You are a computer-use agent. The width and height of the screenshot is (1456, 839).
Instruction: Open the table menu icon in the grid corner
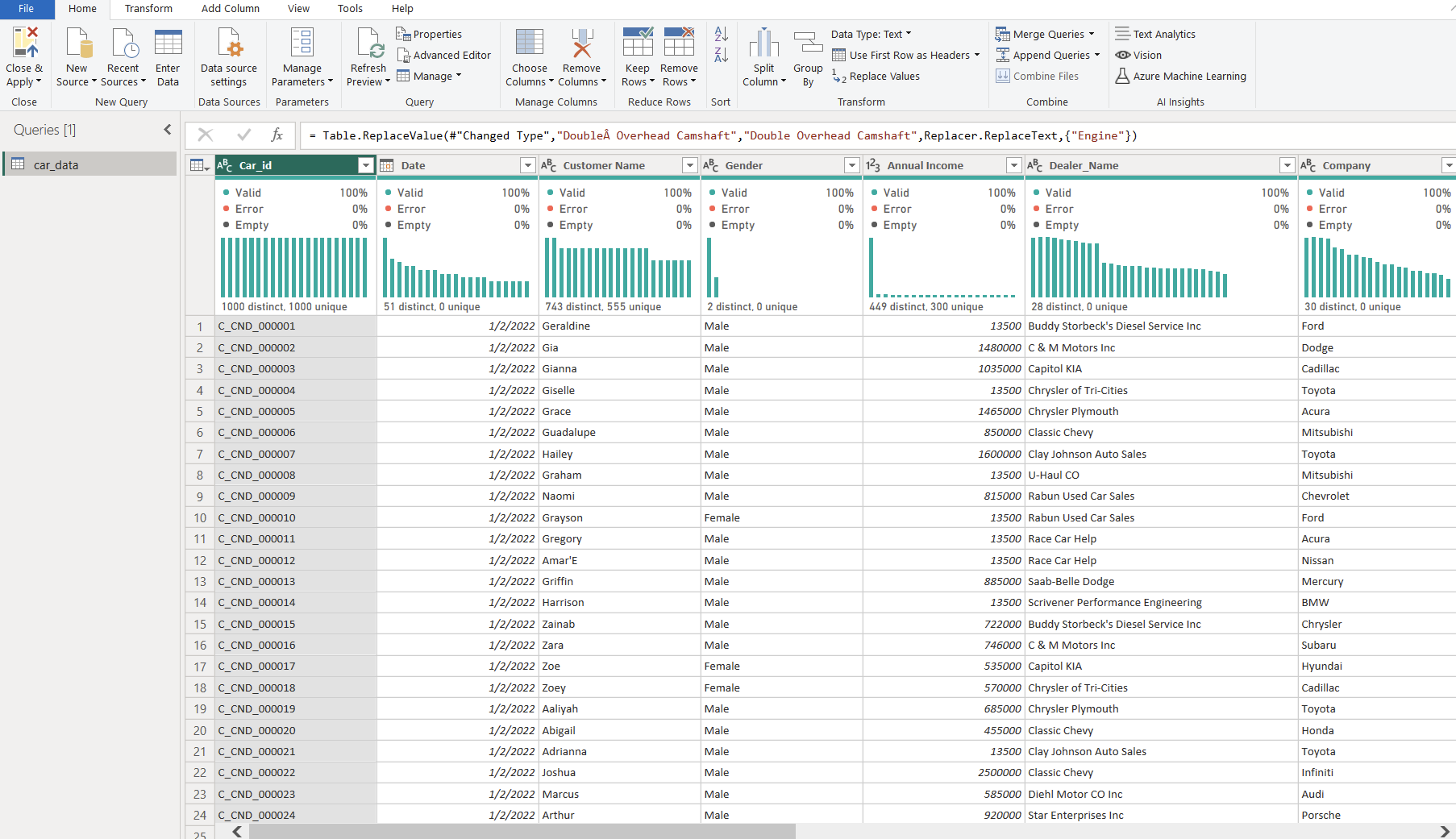[x=199, y=165]
